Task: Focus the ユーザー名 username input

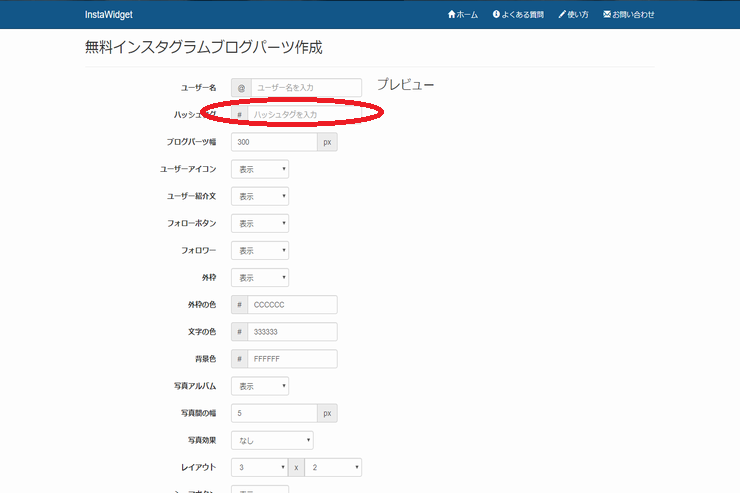Action: click(306, 88)
